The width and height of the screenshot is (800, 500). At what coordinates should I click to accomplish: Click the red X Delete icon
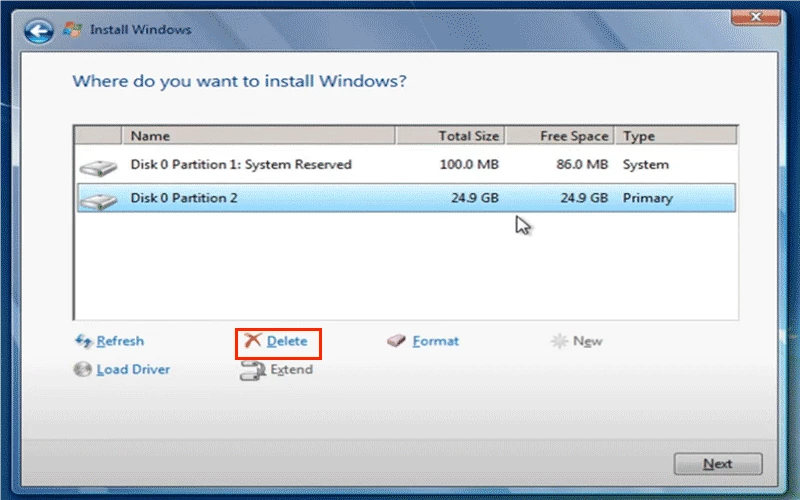[x=253, y=340]
